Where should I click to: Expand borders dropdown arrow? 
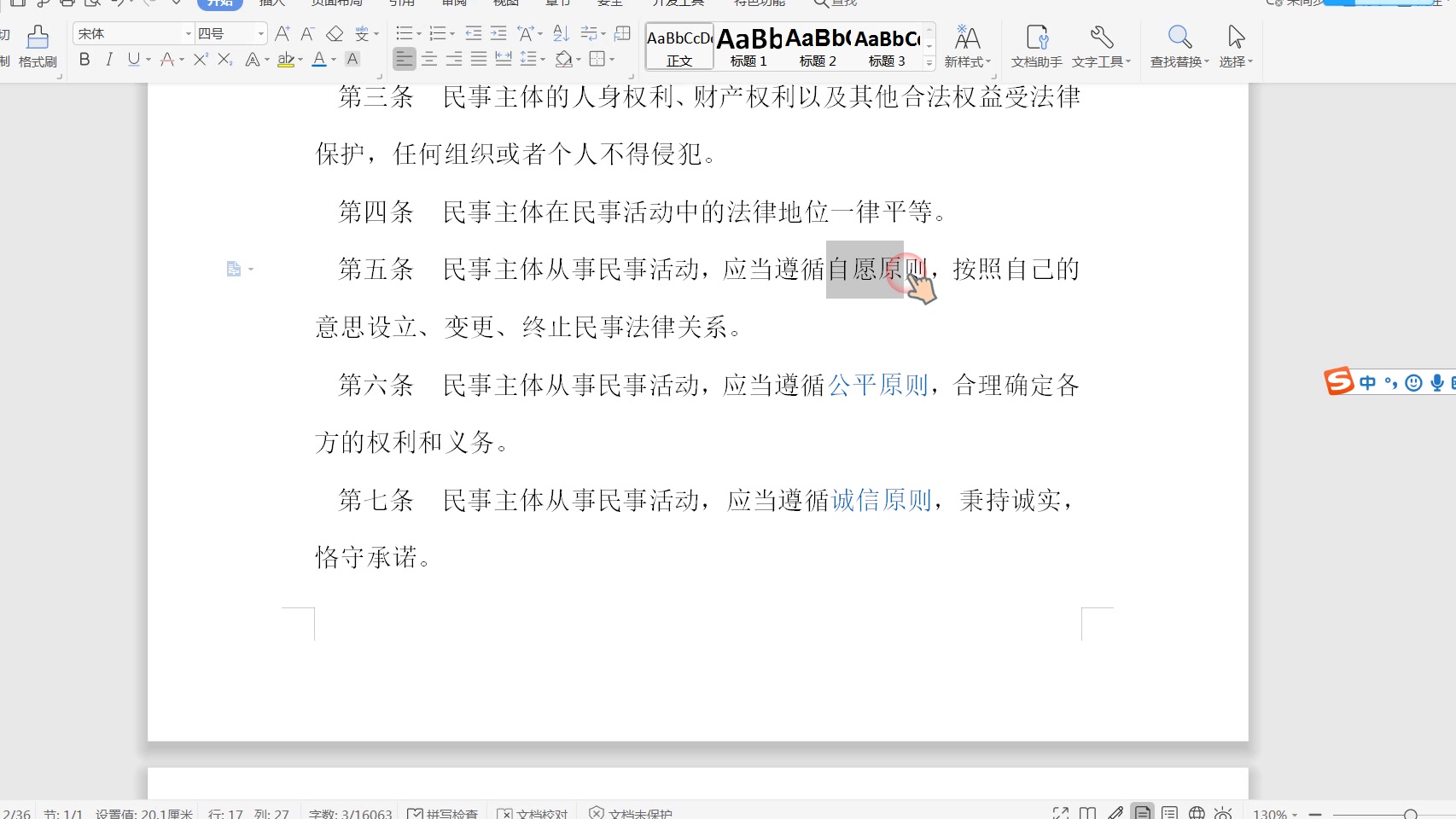click(612, 60)
